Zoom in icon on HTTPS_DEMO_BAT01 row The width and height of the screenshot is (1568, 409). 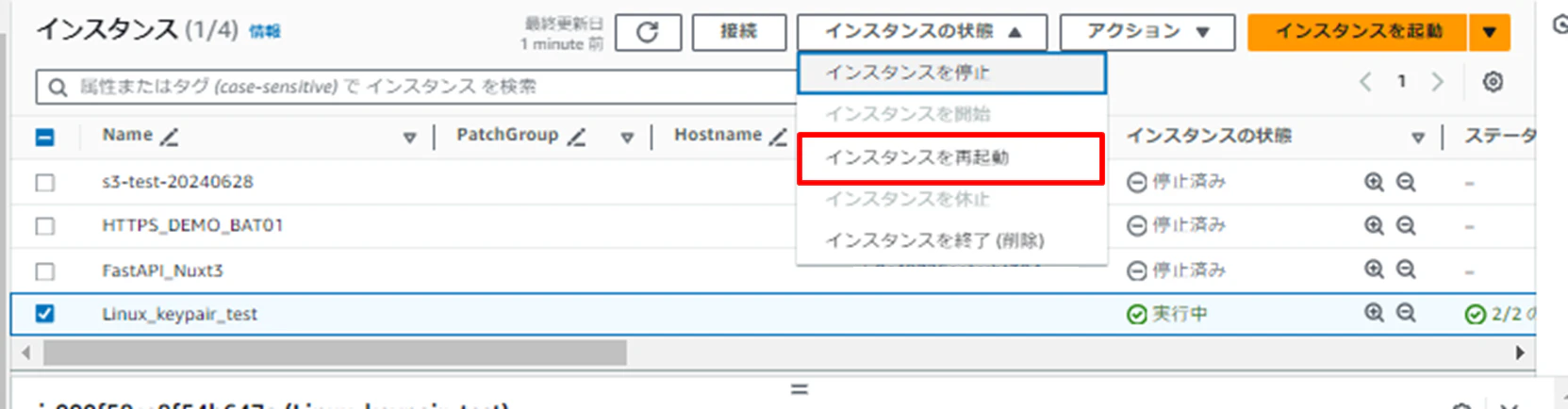pos(1374,225)
